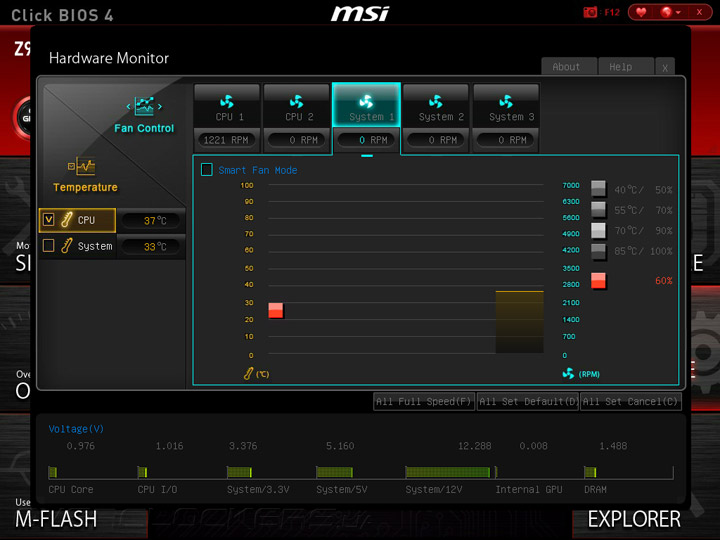Select the CPU 1 fan tab
720x540 pixels.
pos(227,107)
